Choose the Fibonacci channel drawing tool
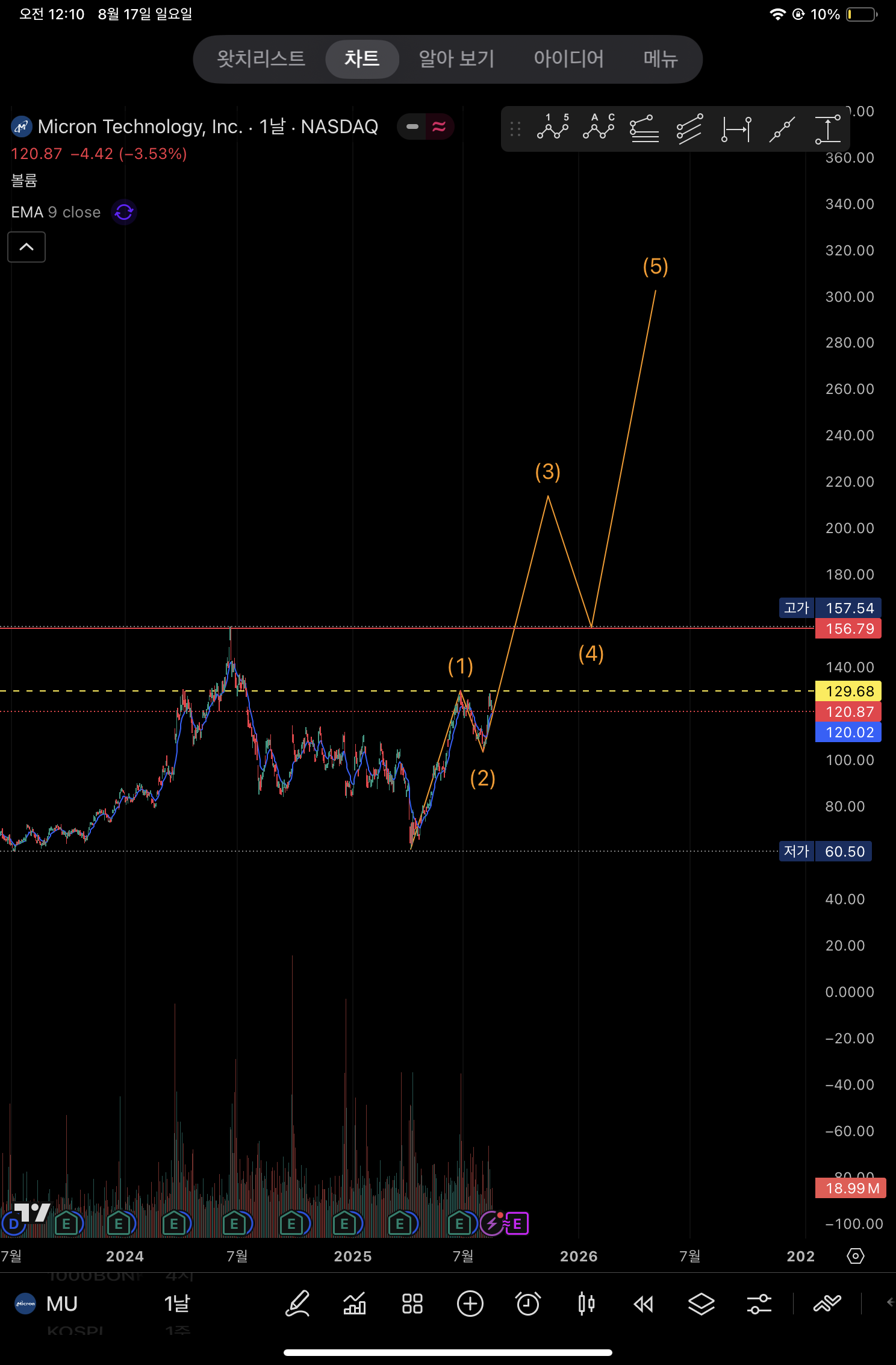The width and height of the screenshot is (896, 1365). (690, 128)
